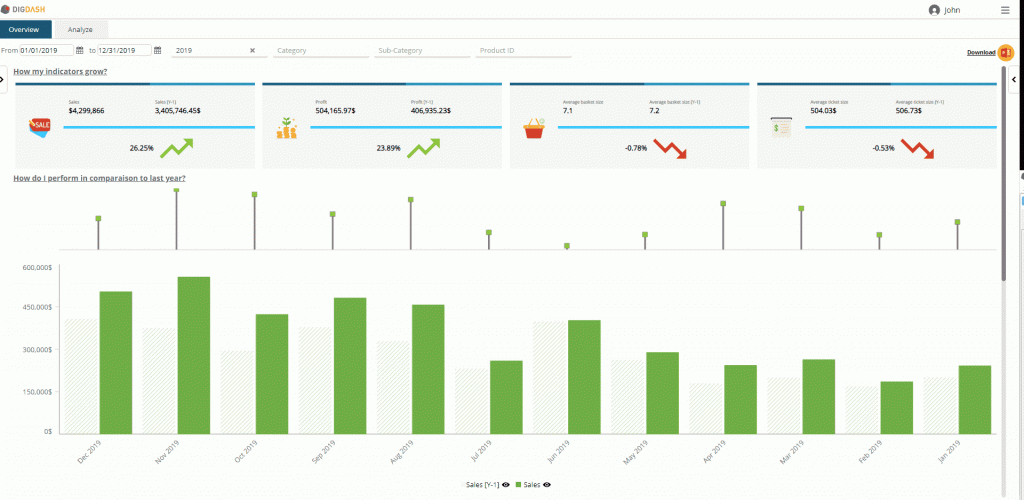Screen dimensions: 1024x500
Task: Click the red down arrow for ticket size
Action: pos(918,149)
